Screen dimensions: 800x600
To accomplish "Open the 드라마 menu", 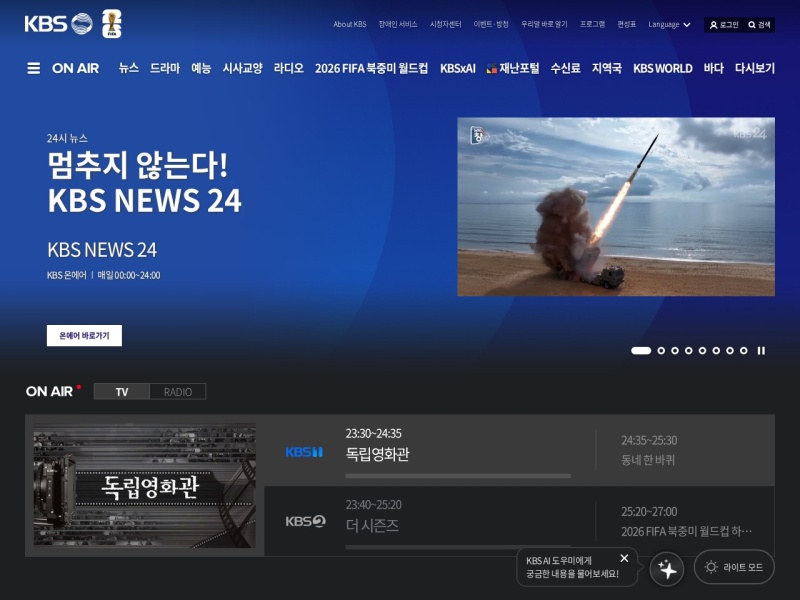I will click(165, 68).
